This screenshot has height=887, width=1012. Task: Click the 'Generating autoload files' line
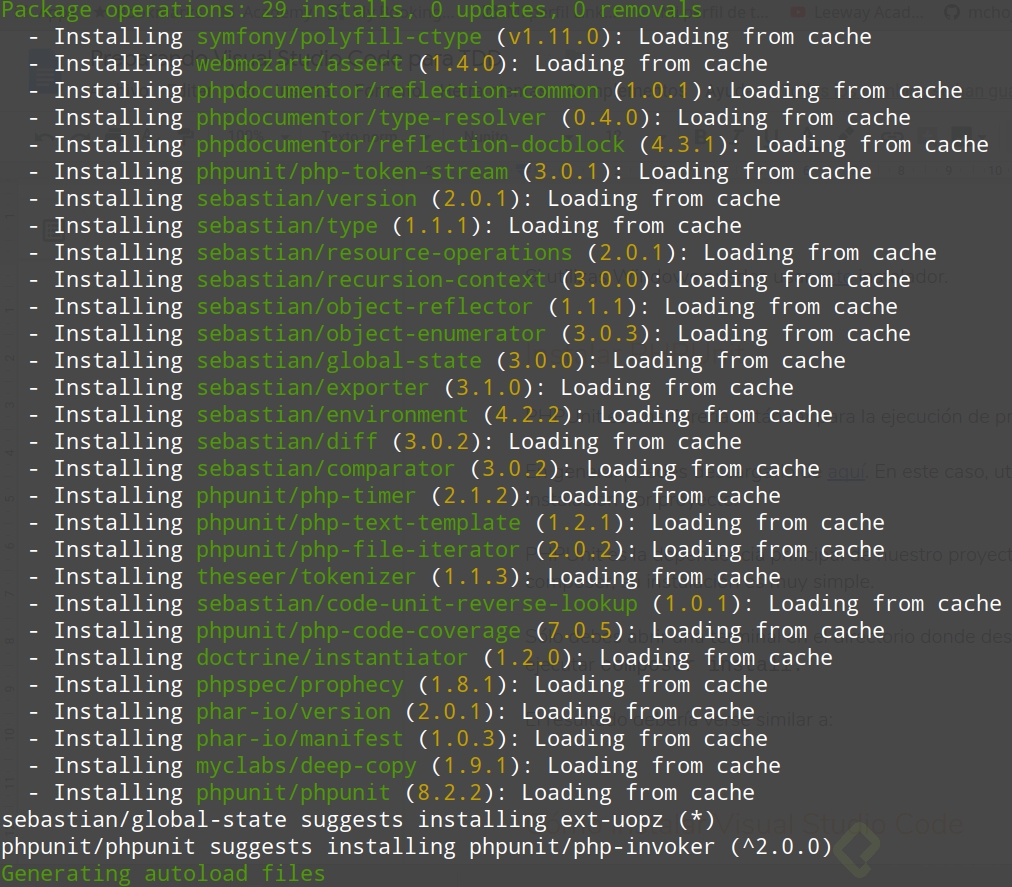pyautogui.click(x=163, y=874)
